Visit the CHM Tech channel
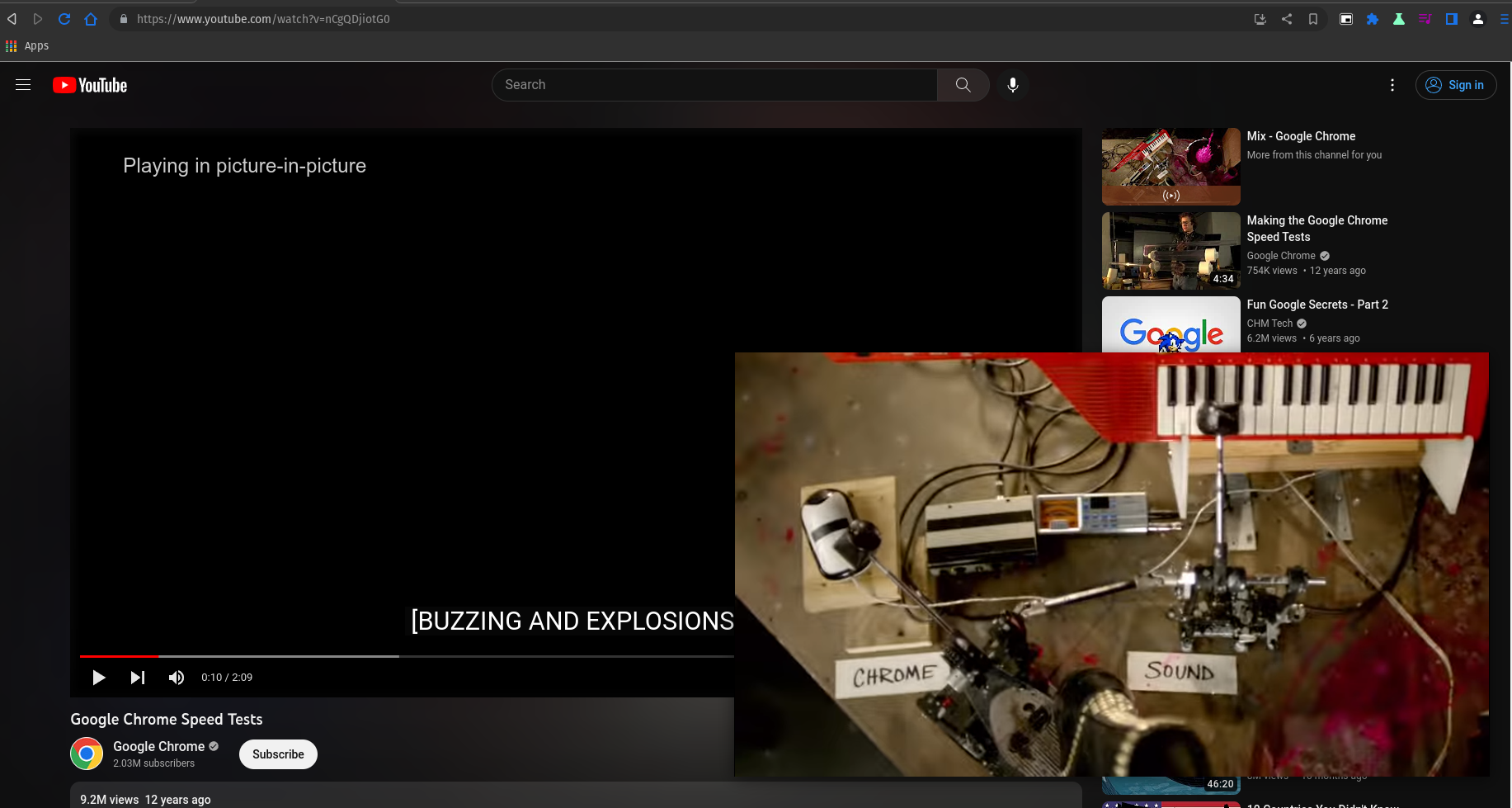Image resolution: width=1512 pixels, height=808 pixels. 1269,324
